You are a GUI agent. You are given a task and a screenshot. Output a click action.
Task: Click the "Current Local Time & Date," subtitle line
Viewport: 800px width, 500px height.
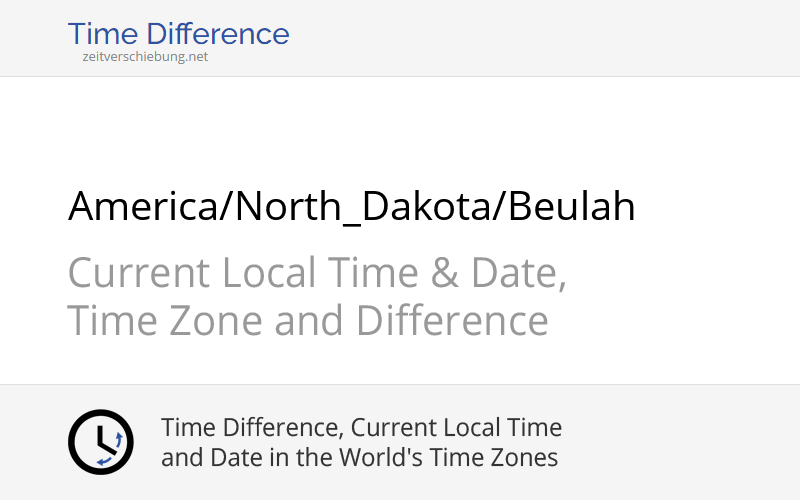pyautogui.click(x=317, y=273)
